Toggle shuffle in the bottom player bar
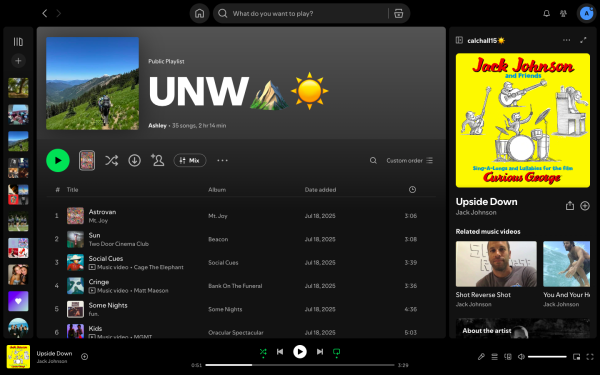The image size is (600, 375). (x=263, y=352)
